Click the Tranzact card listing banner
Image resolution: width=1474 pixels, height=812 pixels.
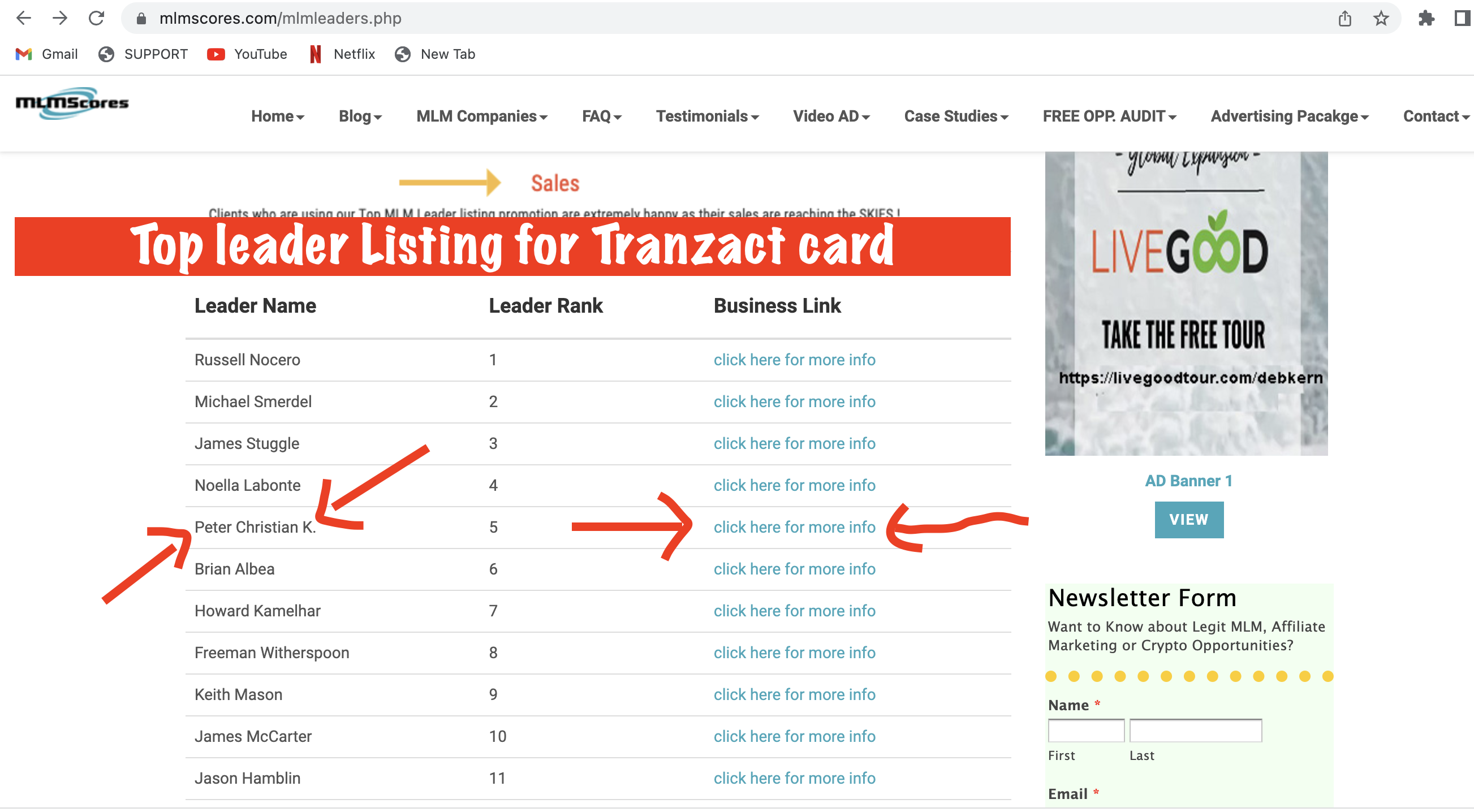click(512, 246)
